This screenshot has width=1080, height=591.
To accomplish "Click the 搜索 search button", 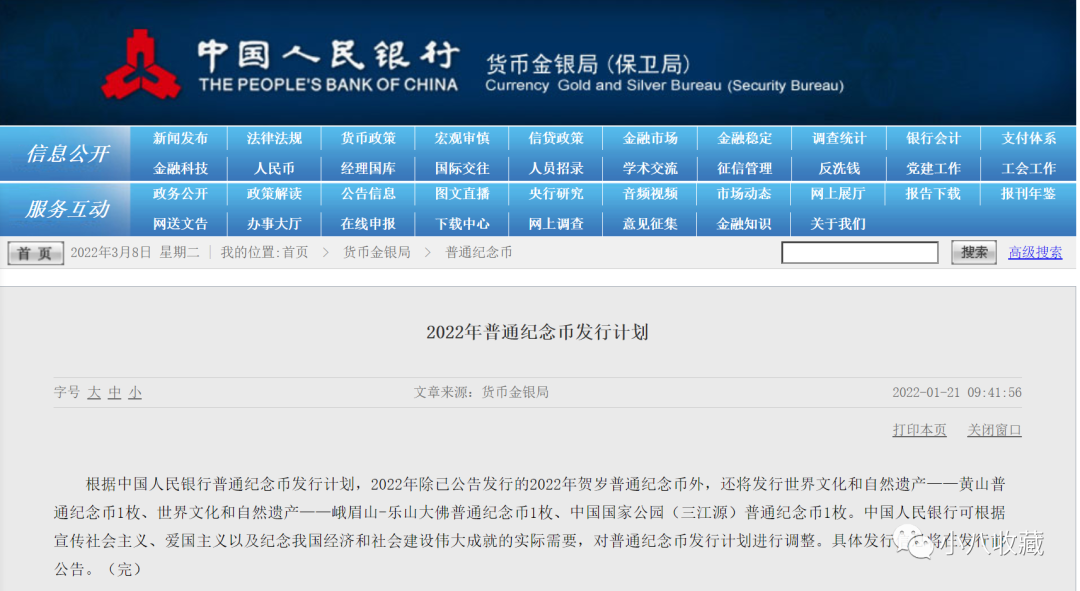I will 974,253.
